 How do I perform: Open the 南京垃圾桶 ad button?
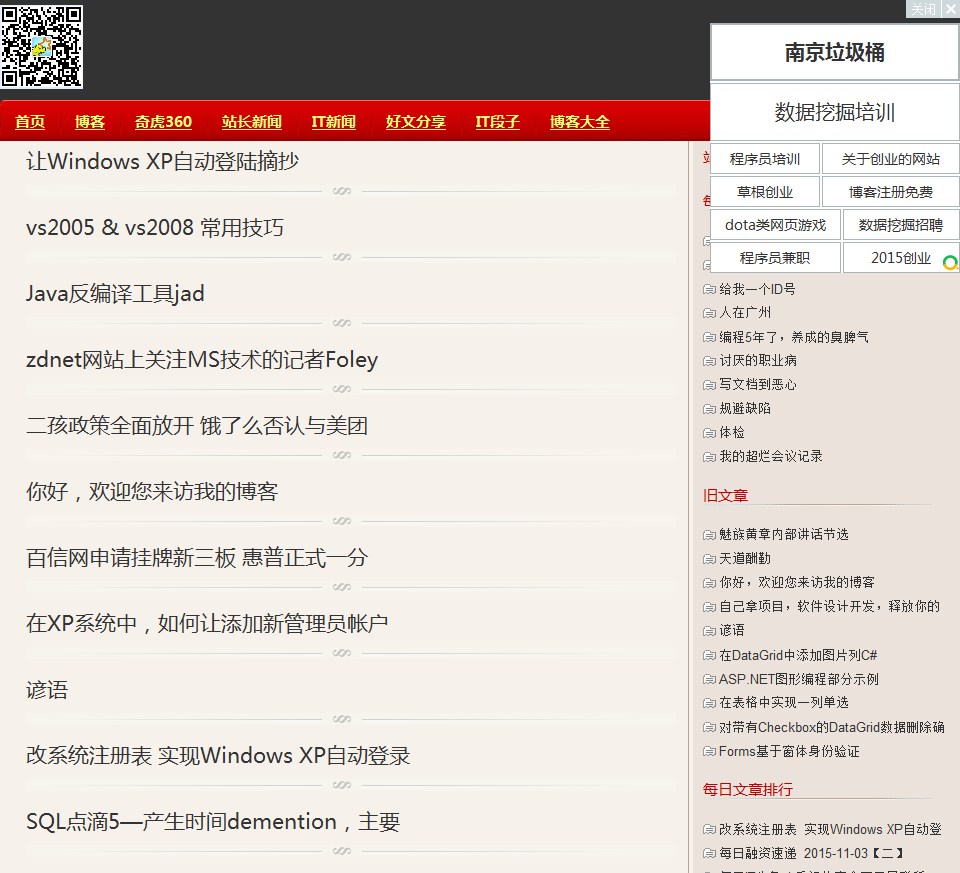click(834, 53)
